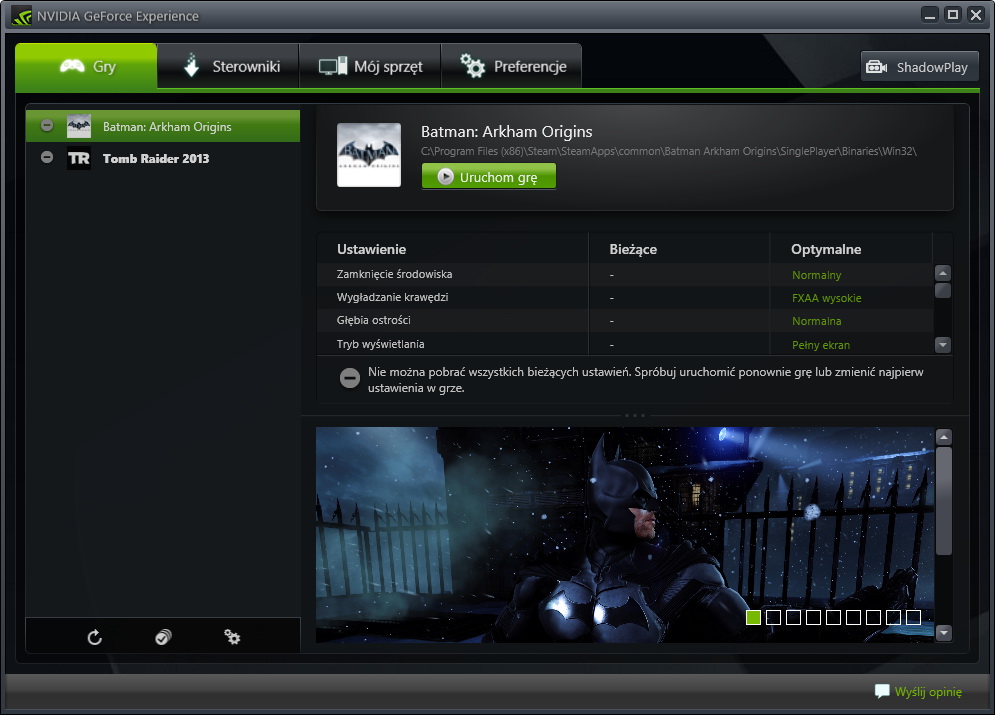Select Tomb Raider 2013 in game list
This screenshot has width=995, height=715.
point(162,158)
